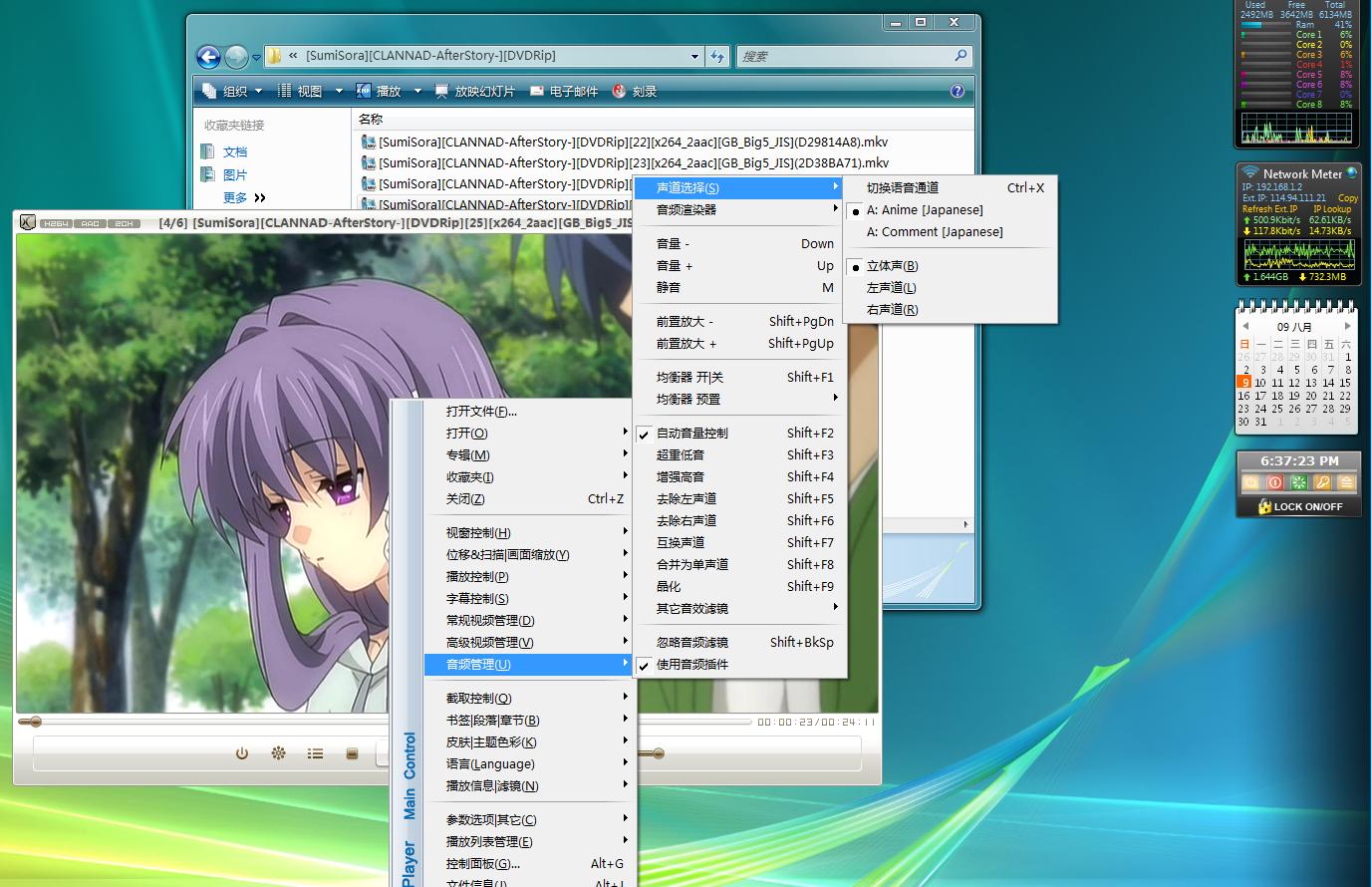The height and width of the screenshot is (887, 1372).
Task: Click the square stop icon in player
Action: tap(352, 753)
